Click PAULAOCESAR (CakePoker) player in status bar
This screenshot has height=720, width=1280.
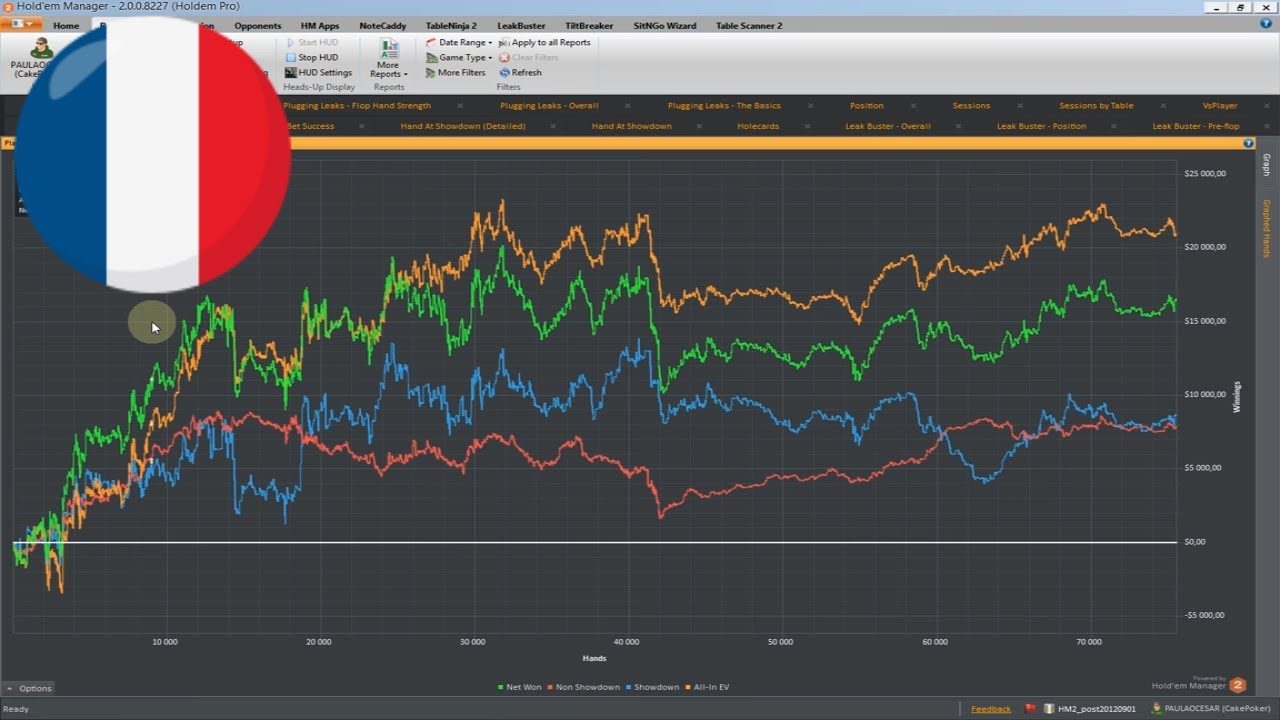1211,709
